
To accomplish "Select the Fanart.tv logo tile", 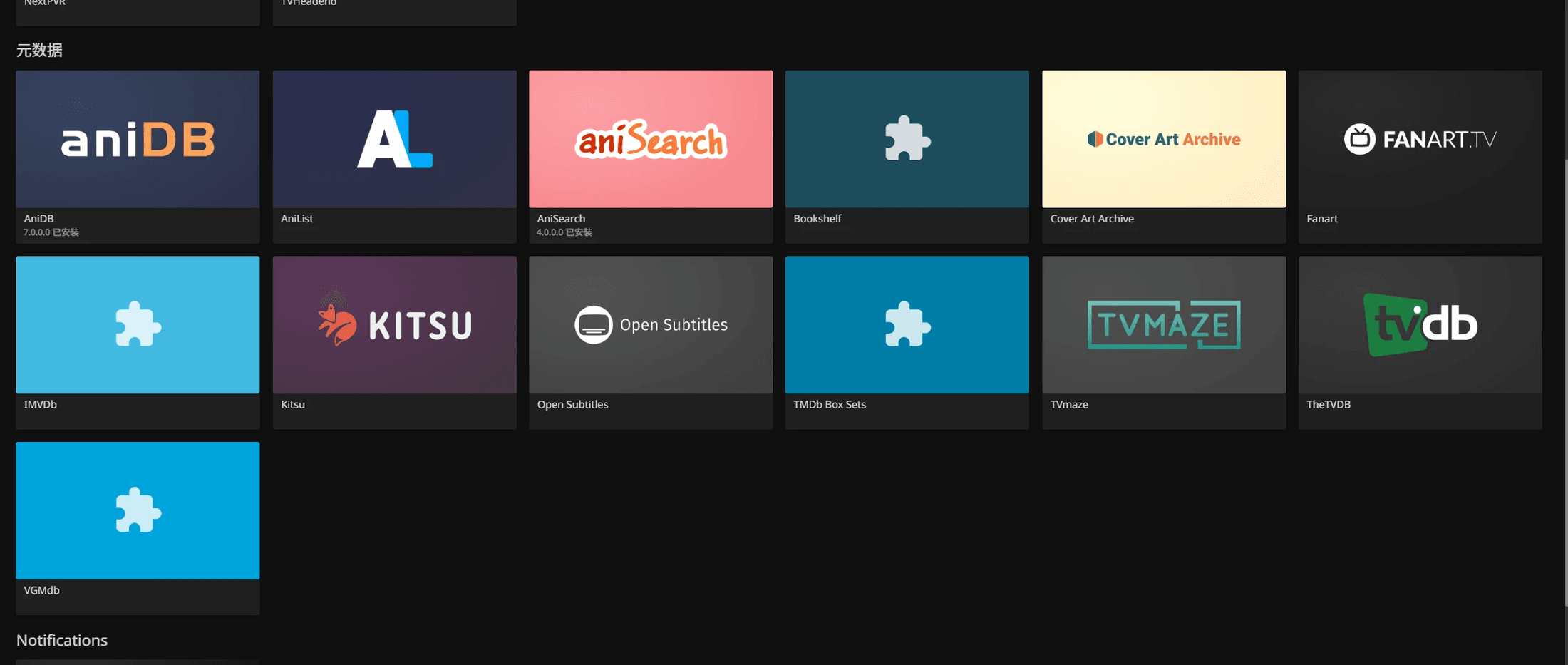I will point(1420,139).
